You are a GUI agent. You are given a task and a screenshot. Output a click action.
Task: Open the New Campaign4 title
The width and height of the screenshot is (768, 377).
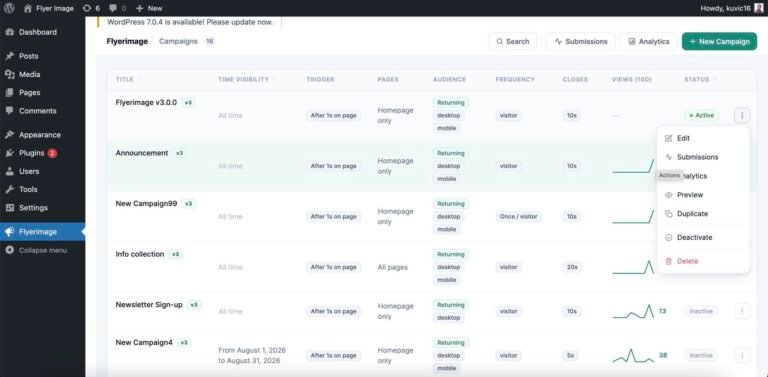(144, 343)
